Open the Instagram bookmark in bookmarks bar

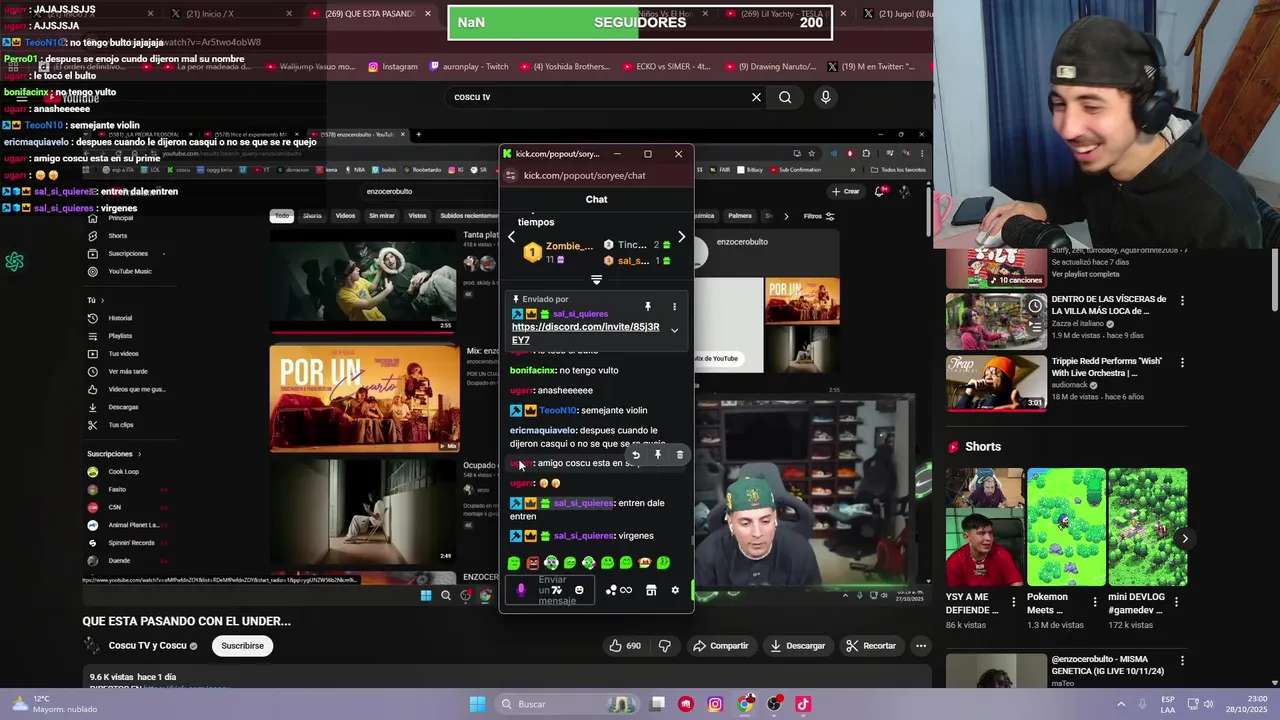pos(393,67)
